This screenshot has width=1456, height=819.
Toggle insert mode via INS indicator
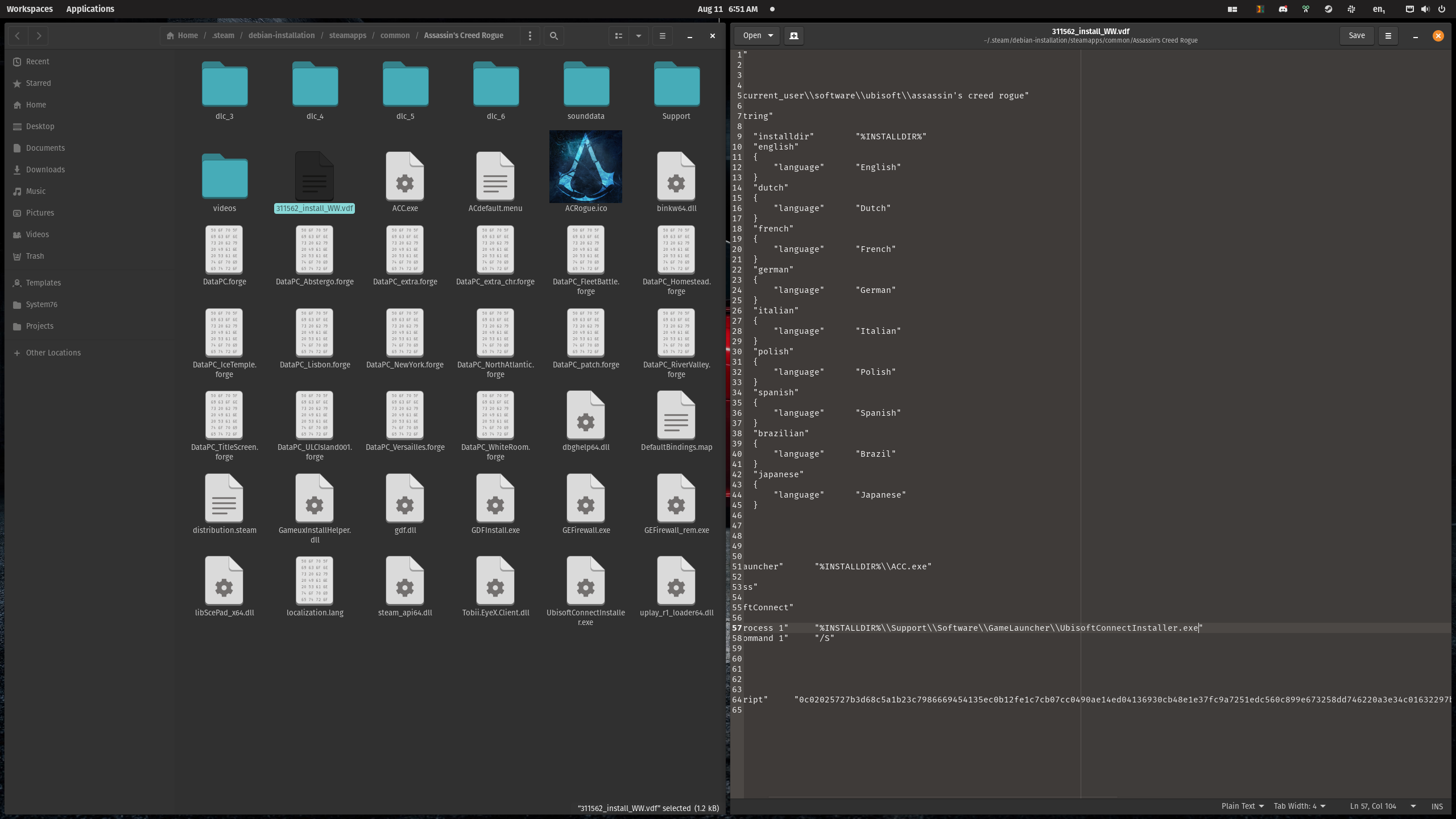click(1437, 806)
